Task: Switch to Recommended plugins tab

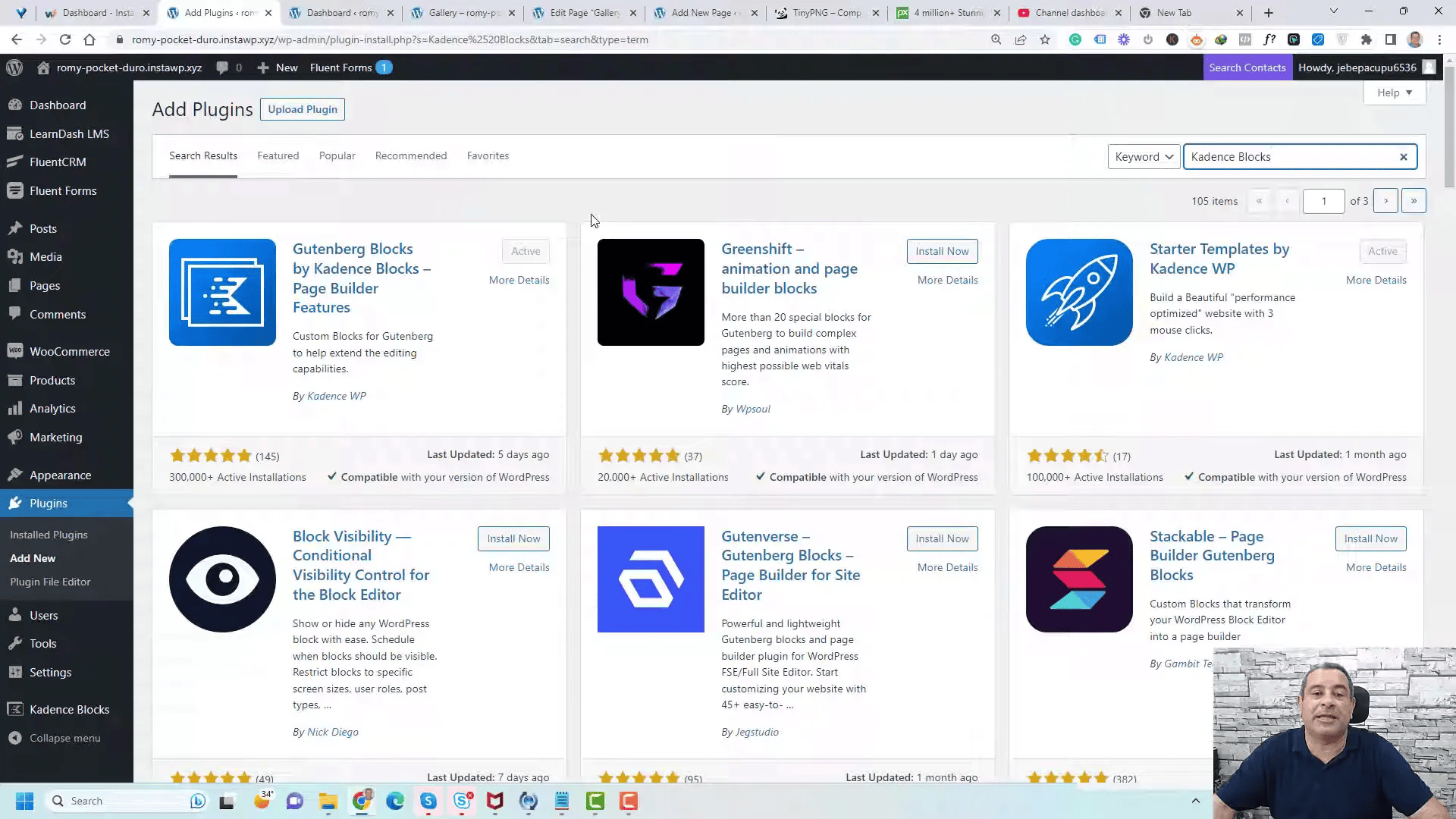Action: tap(411, 156)
